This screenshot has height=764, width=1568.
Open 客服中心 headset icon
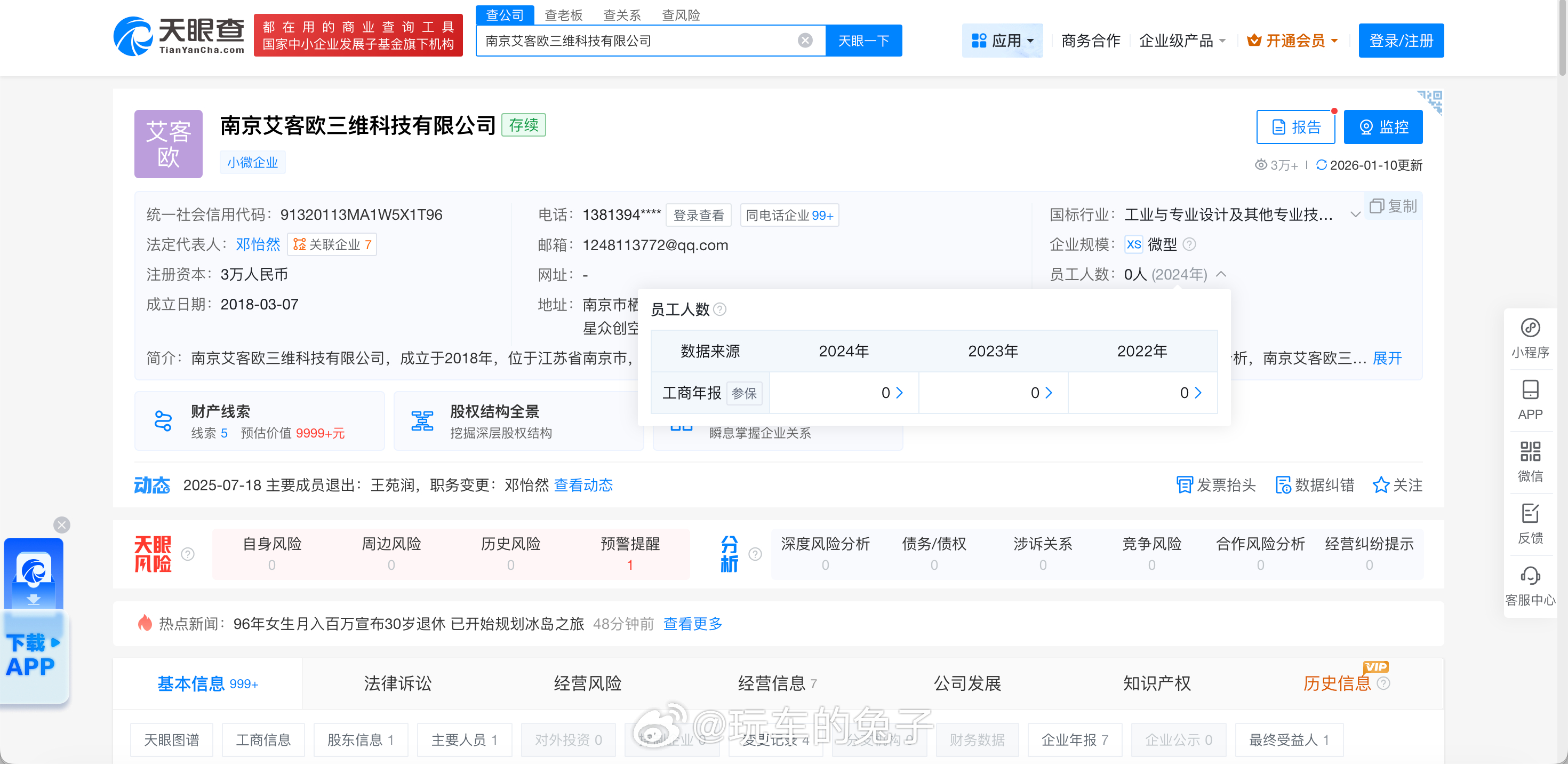coord(1530,576)
